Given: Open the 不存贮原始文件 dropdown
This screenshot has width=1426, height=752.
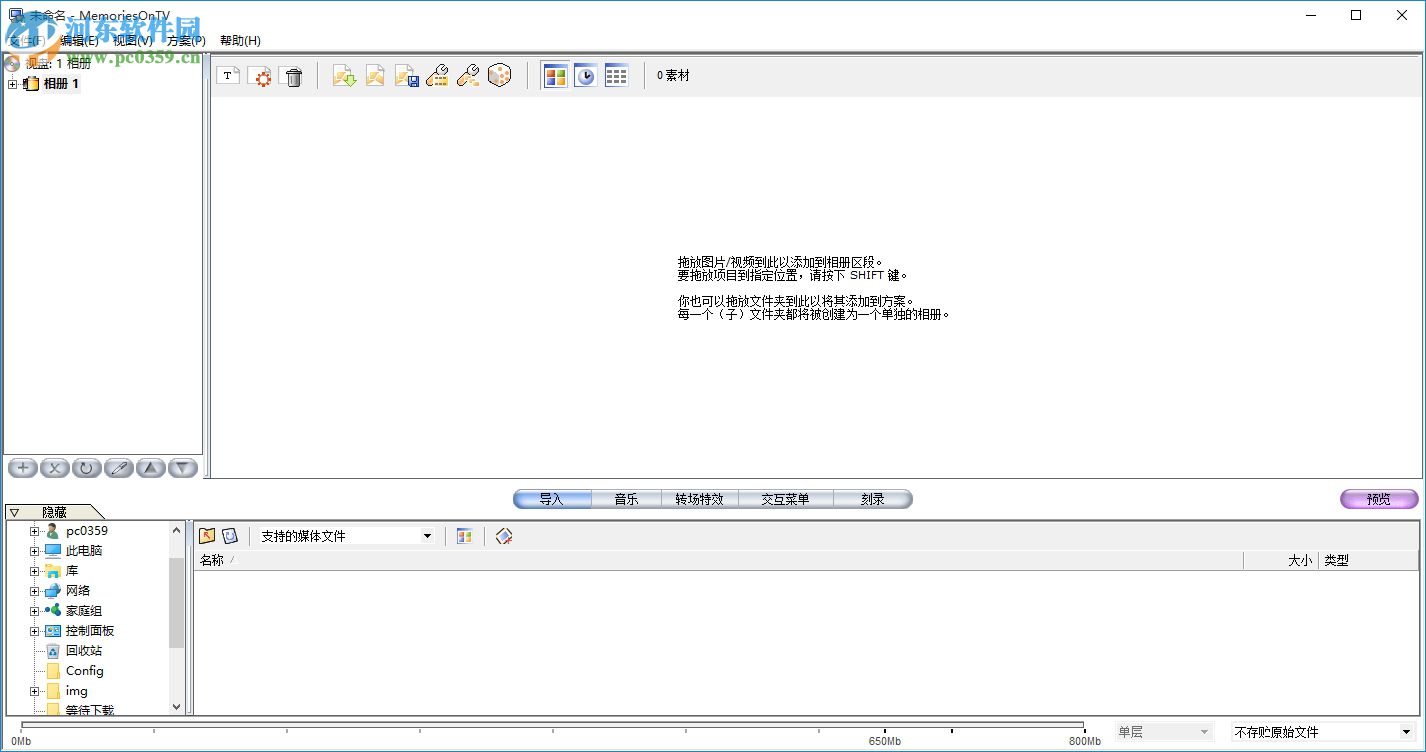Looking at the screenshot, I should 1406,732.
